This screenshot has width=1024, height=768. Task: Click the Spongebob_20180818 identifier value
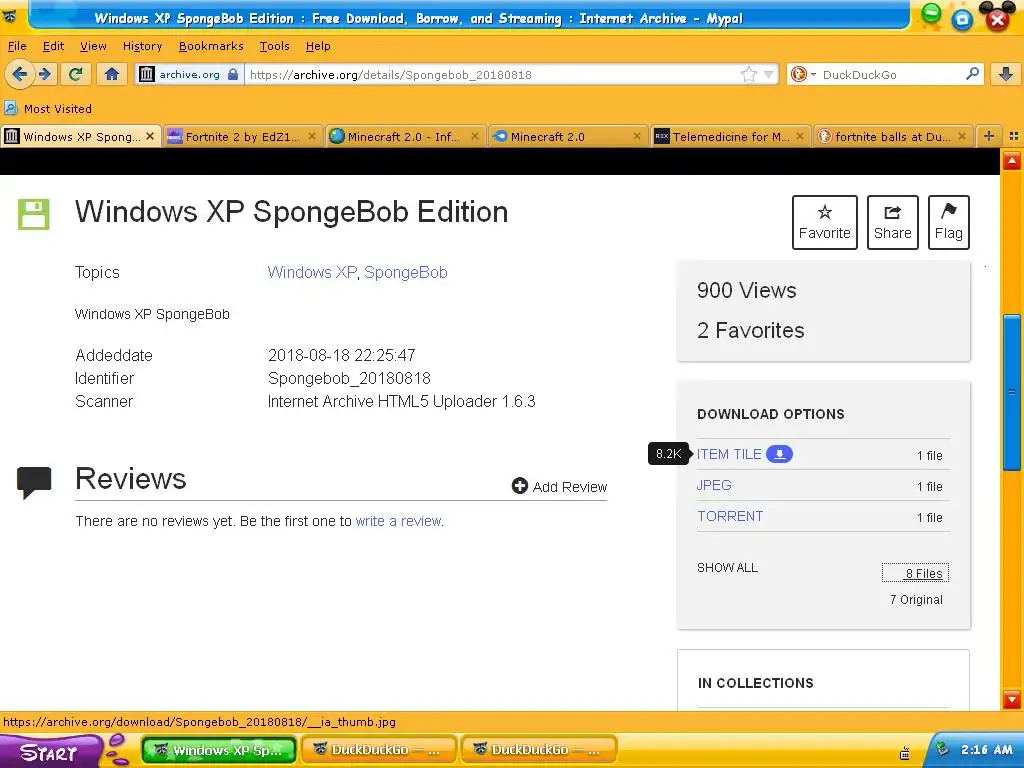pos(349,378)
